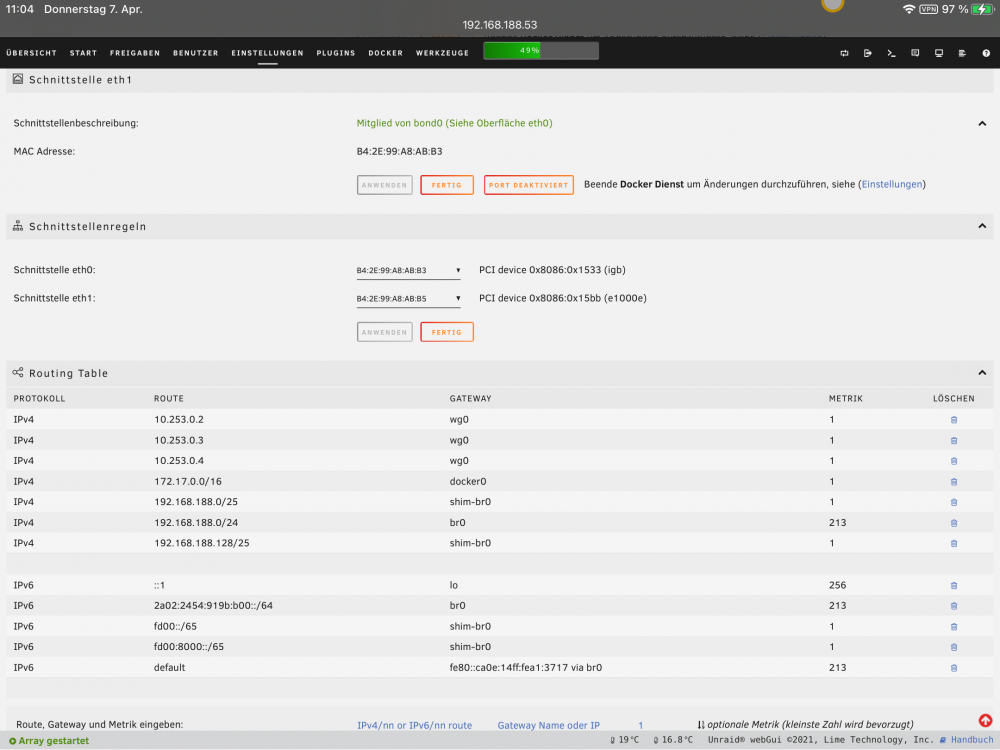1000x750 pixels.
Task: Collapse the Schnittstelle eth1 section chevron
Action: [982, 124]
